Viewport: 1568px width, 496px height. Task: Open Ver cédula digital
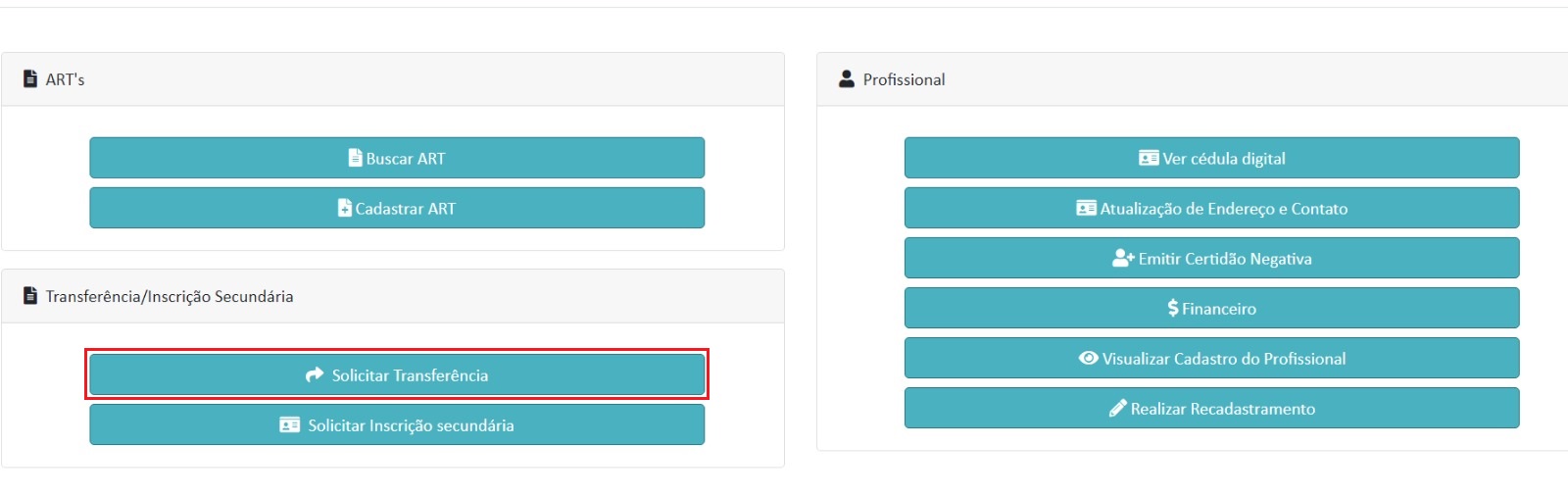[1211, 158]
